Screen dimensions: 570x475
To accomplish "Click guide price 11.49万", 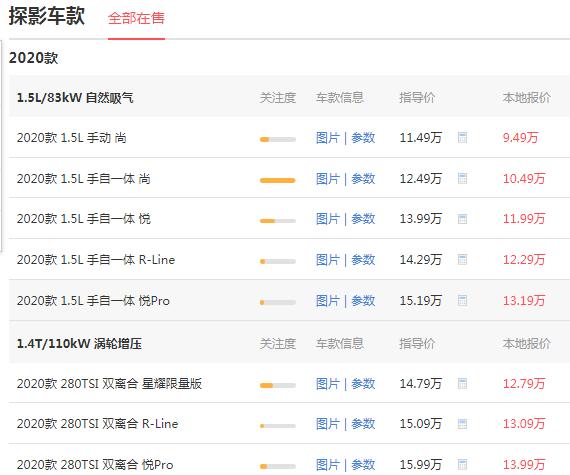I will coord(421,138).
